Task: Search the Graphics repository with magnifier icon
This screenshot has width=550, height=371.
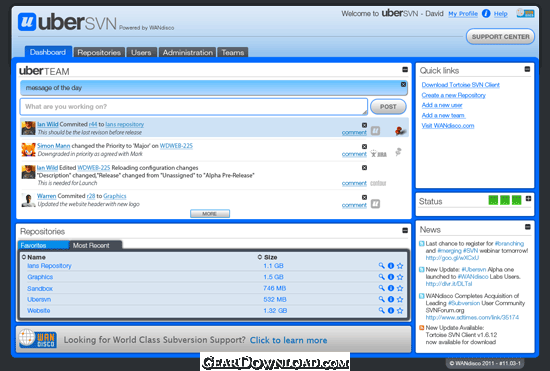Action: click(x=381, y=277)
